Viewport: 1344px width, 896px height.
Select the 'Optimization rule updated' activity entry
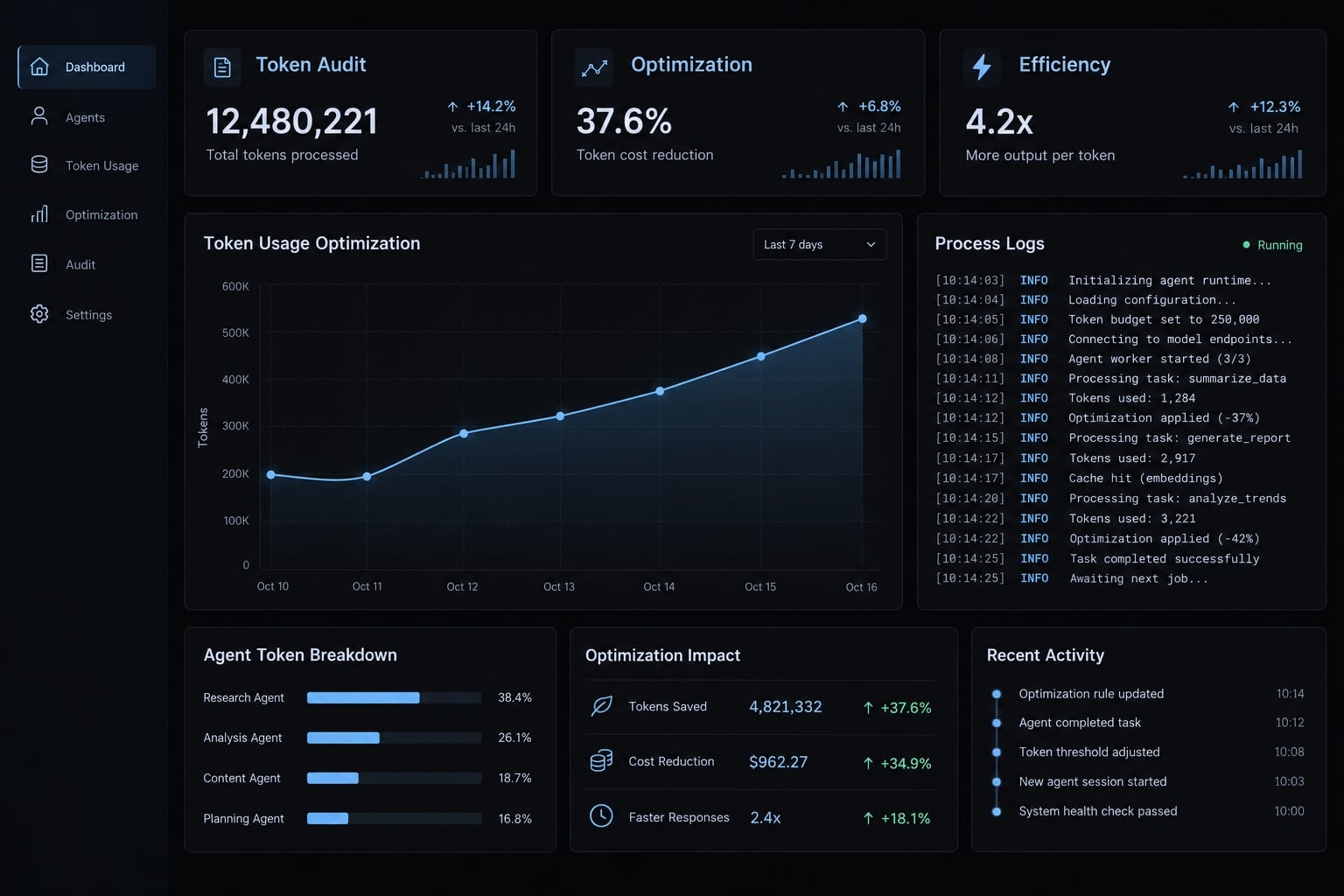coord(1091,694)
